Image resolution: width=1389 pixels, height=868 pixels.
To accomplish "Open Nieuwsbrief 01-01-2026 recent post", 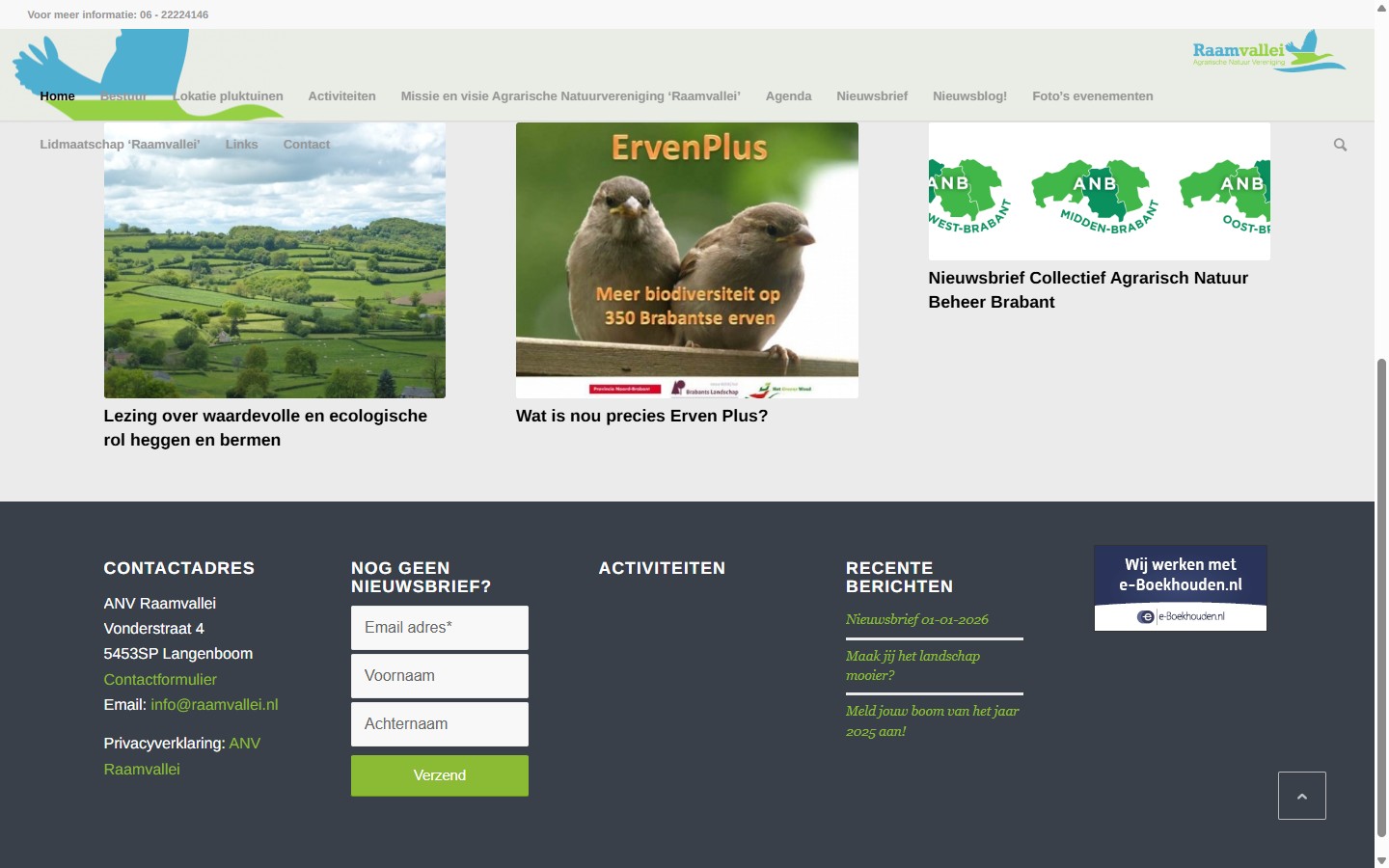I will [917, 620].
